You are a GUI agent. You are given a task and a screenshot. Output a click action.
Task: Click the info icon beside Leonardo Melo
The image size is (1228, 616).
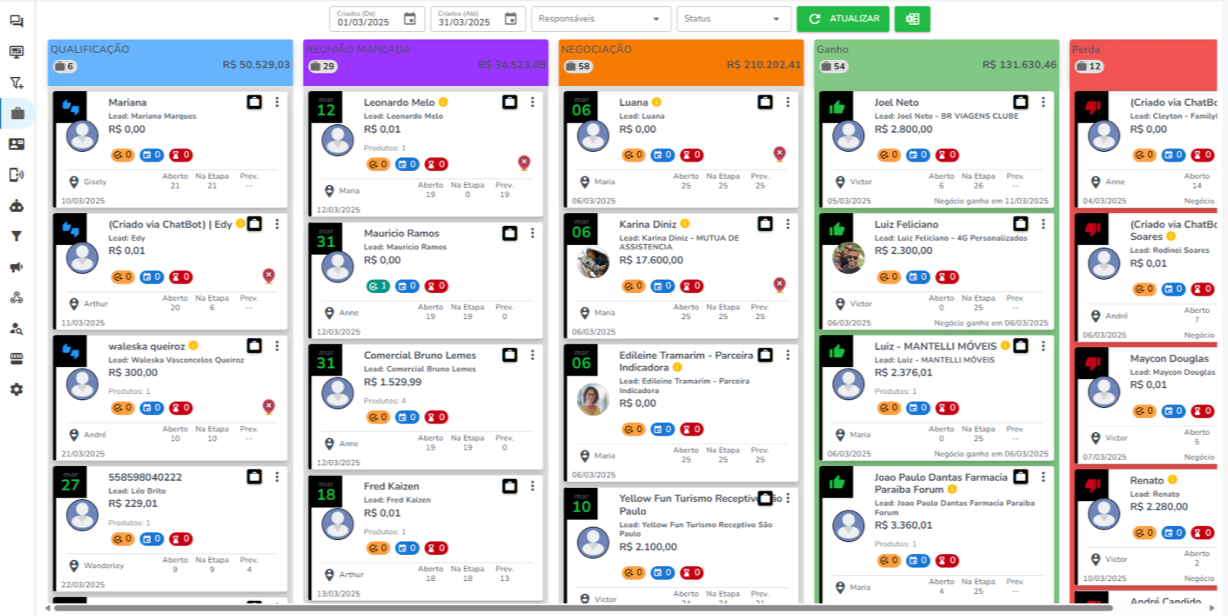[x=443, y=102]
